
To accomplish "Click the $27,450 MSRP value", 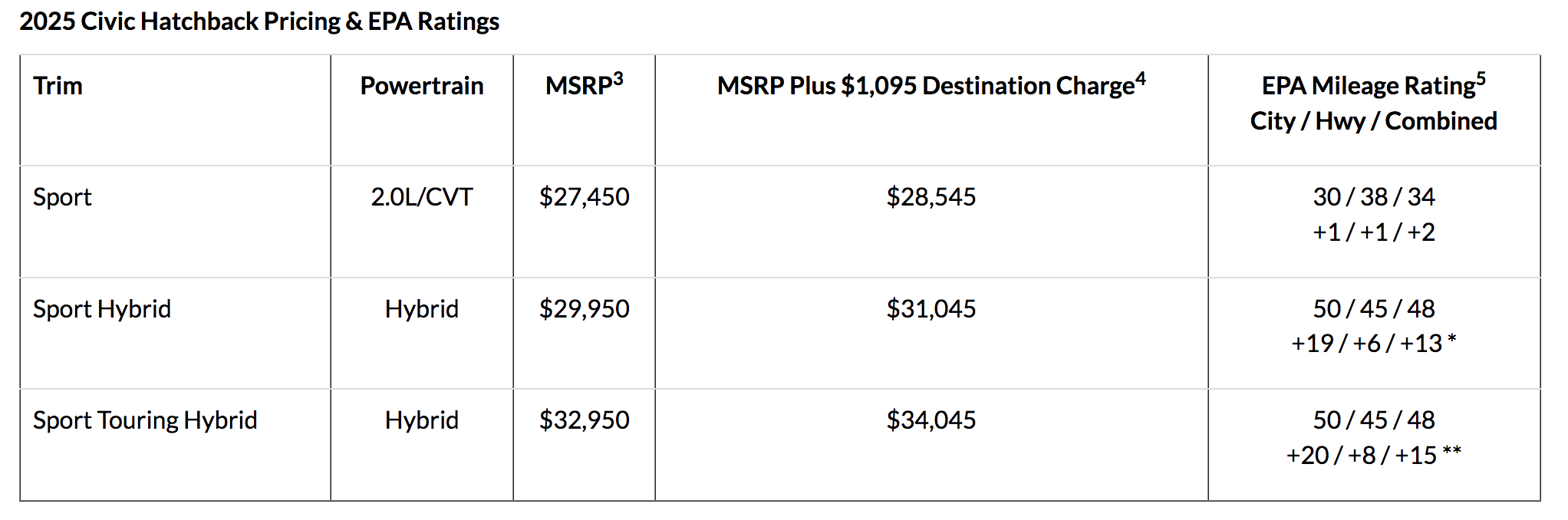I will tap(584, 197).
